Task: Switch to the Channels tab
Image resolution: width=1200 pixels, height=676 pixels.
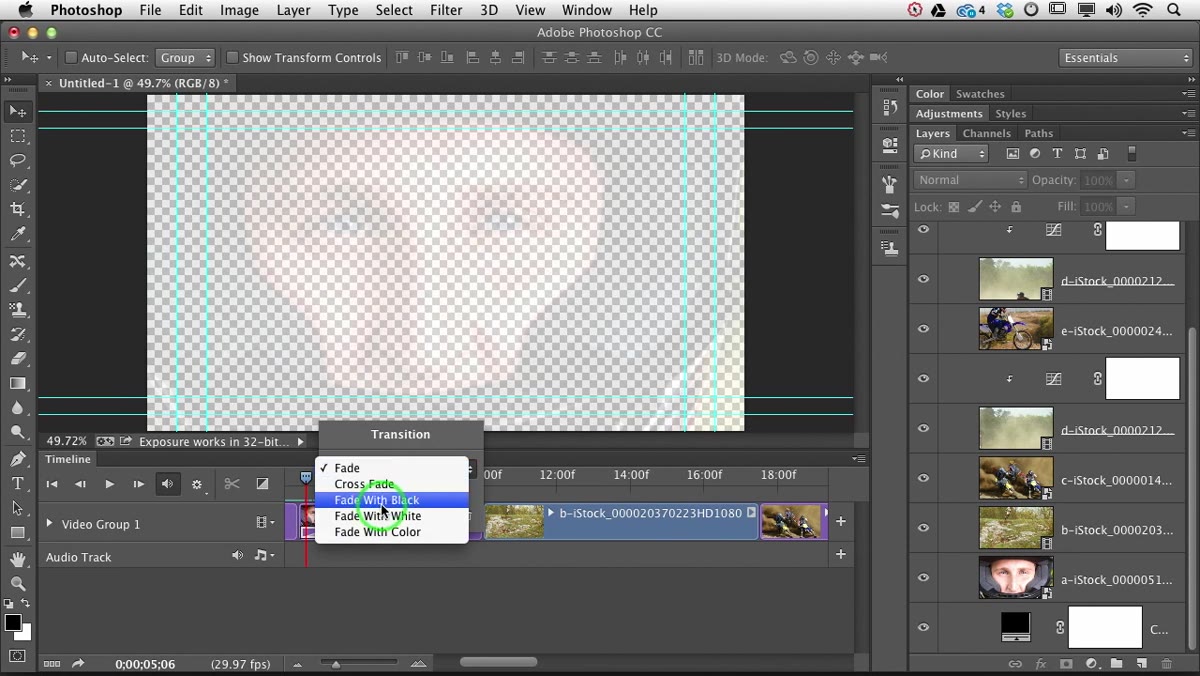Action: [x=986, y=133]
